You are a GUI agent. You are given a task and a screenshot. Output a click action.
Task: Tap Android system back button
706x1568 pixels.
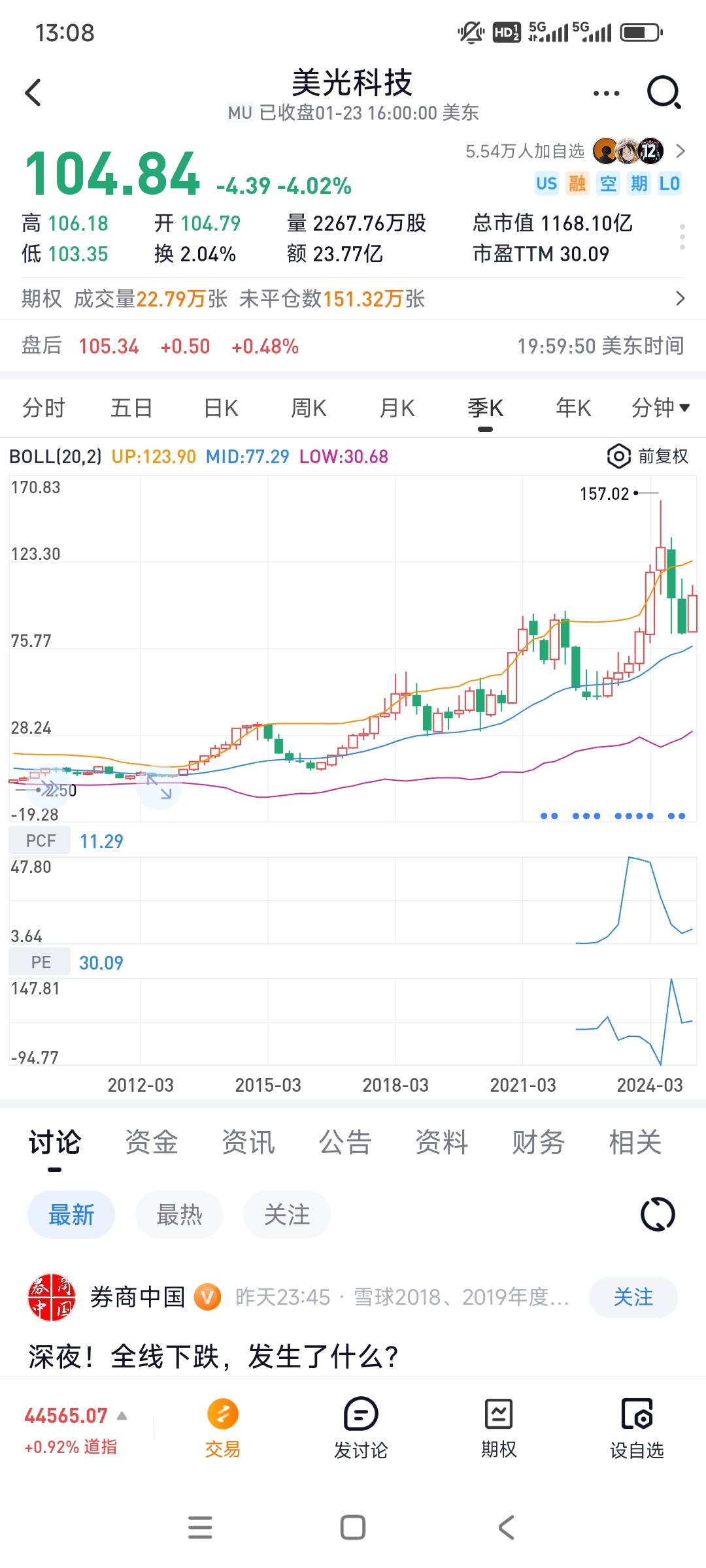[x=507, y=1527]
